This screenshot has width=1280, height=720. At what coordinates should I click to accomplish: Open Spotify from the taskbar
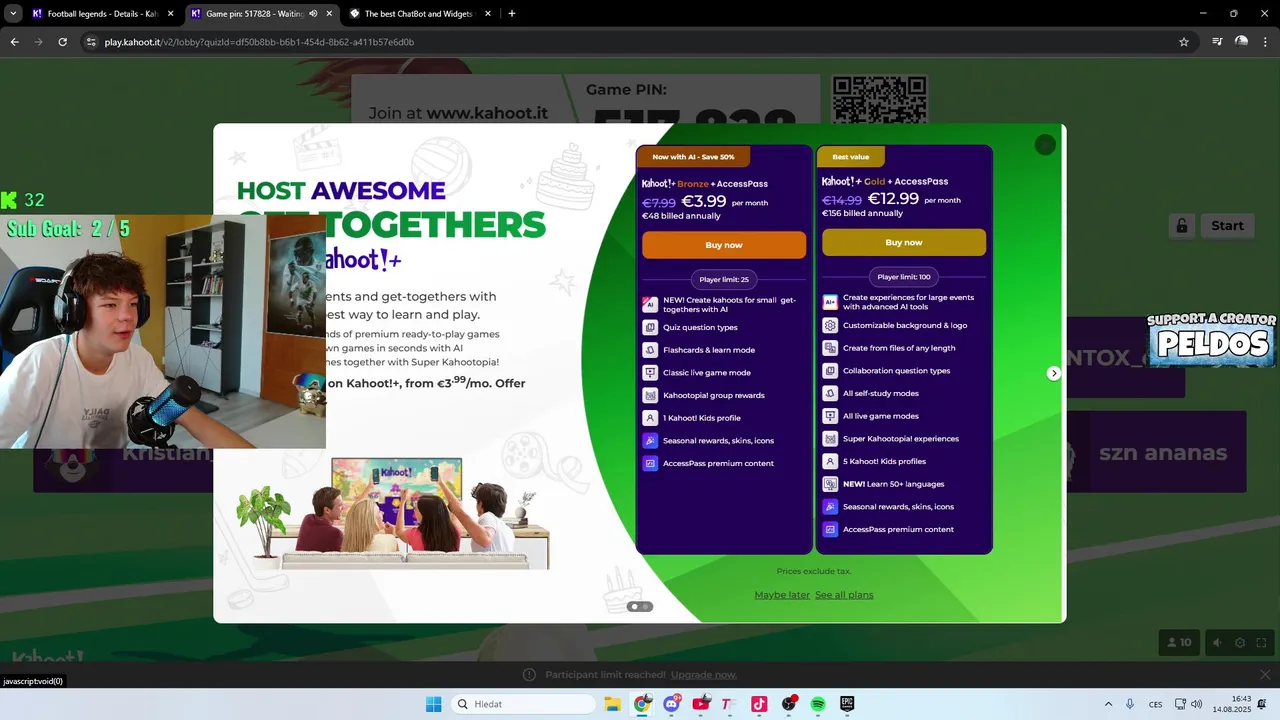coord(817,704)
